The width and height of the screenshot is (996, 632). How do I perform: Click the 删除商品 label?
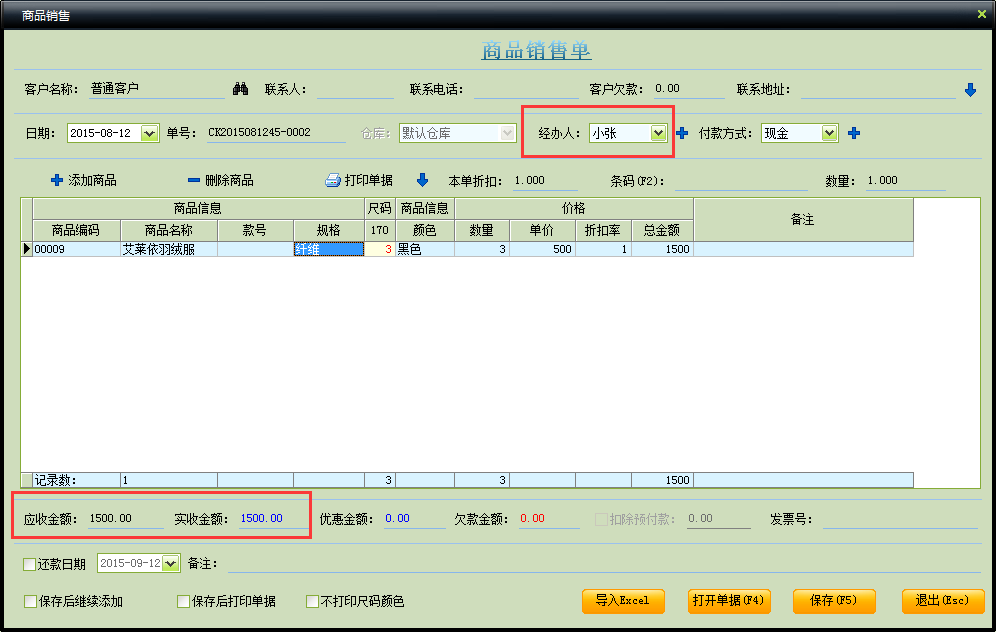coord(229,180)
